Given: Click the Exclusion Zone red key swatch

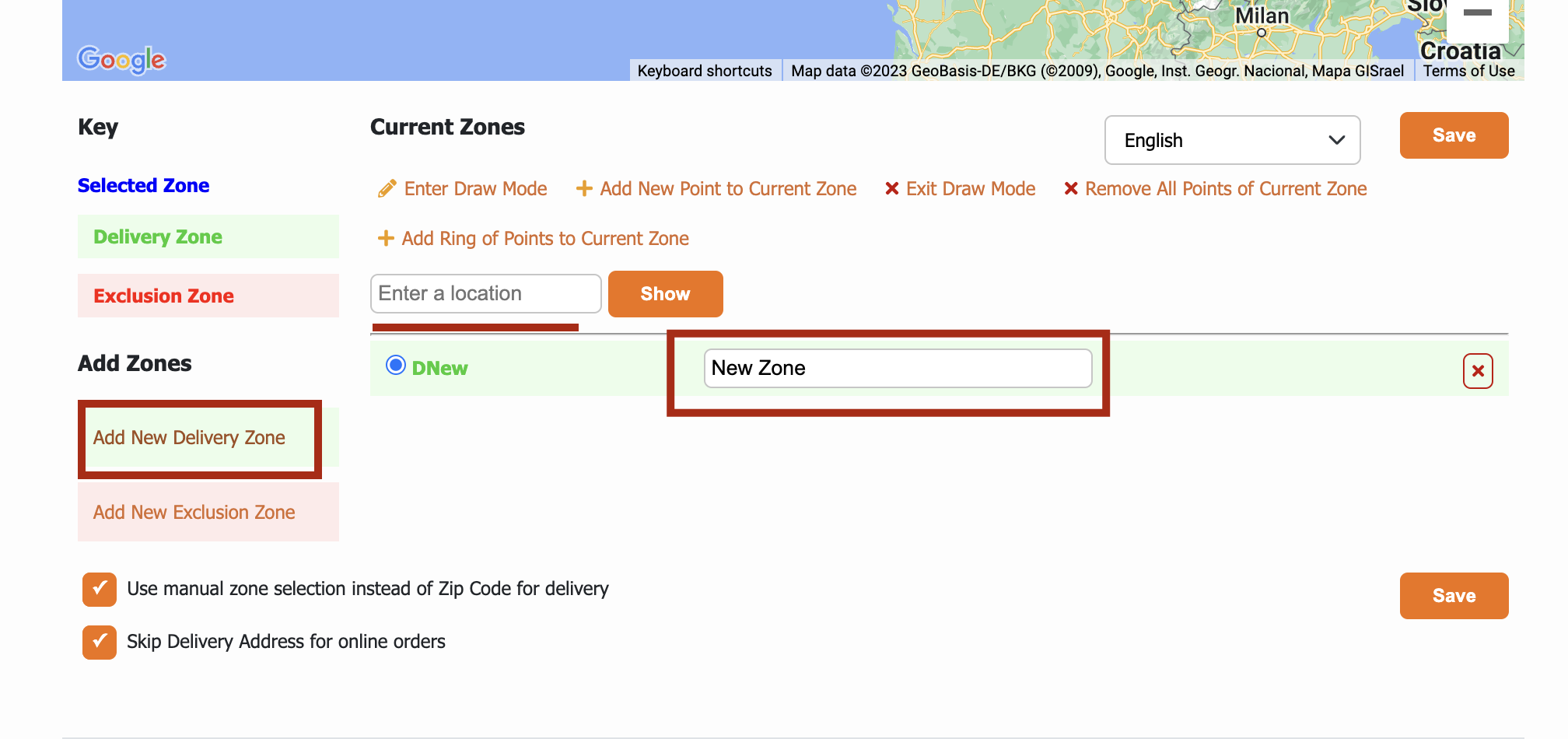Looking at the screenshot, I should point(208,296).
